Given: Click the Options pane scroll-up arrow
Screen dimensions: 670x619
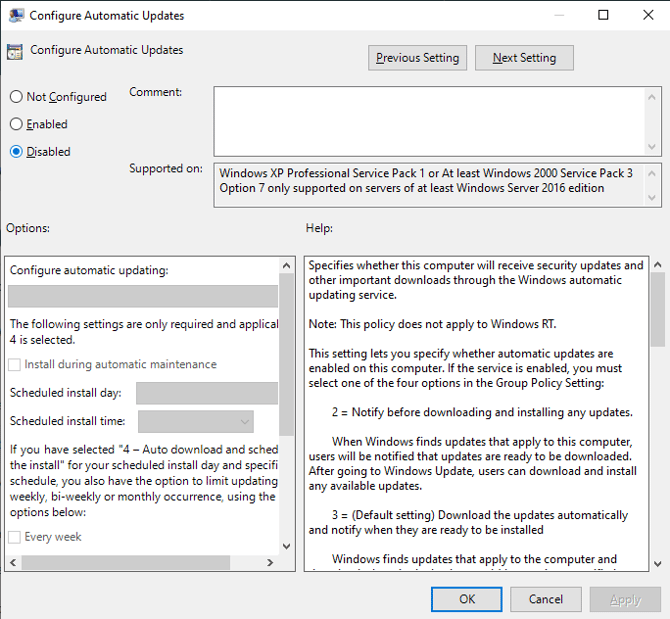Looking at the screenshot, I should tap(287, 265).
